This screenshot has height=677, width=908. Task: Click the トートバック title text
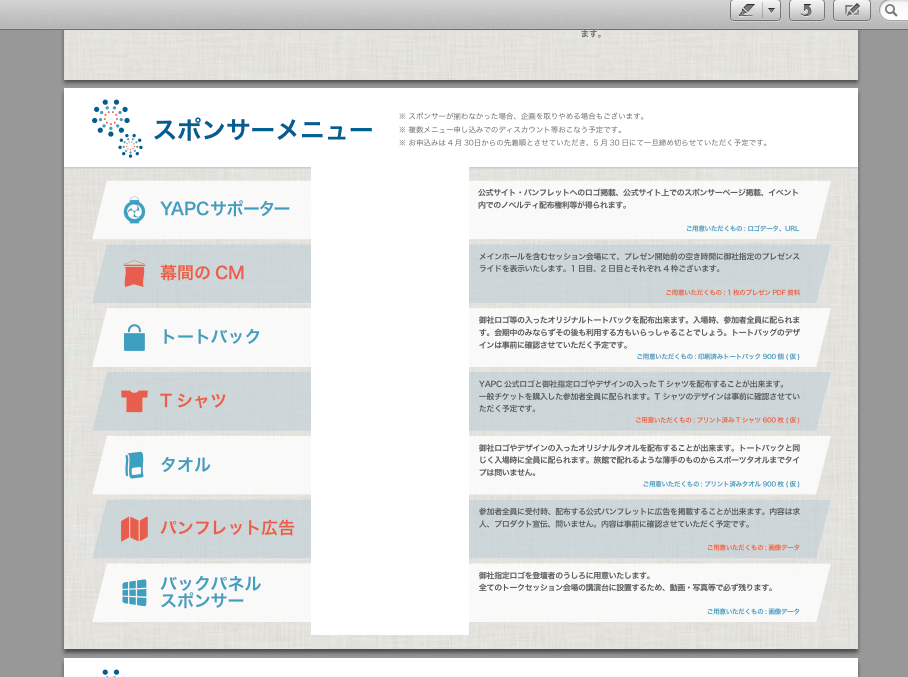pyautogui.click(x=210, y=336)
